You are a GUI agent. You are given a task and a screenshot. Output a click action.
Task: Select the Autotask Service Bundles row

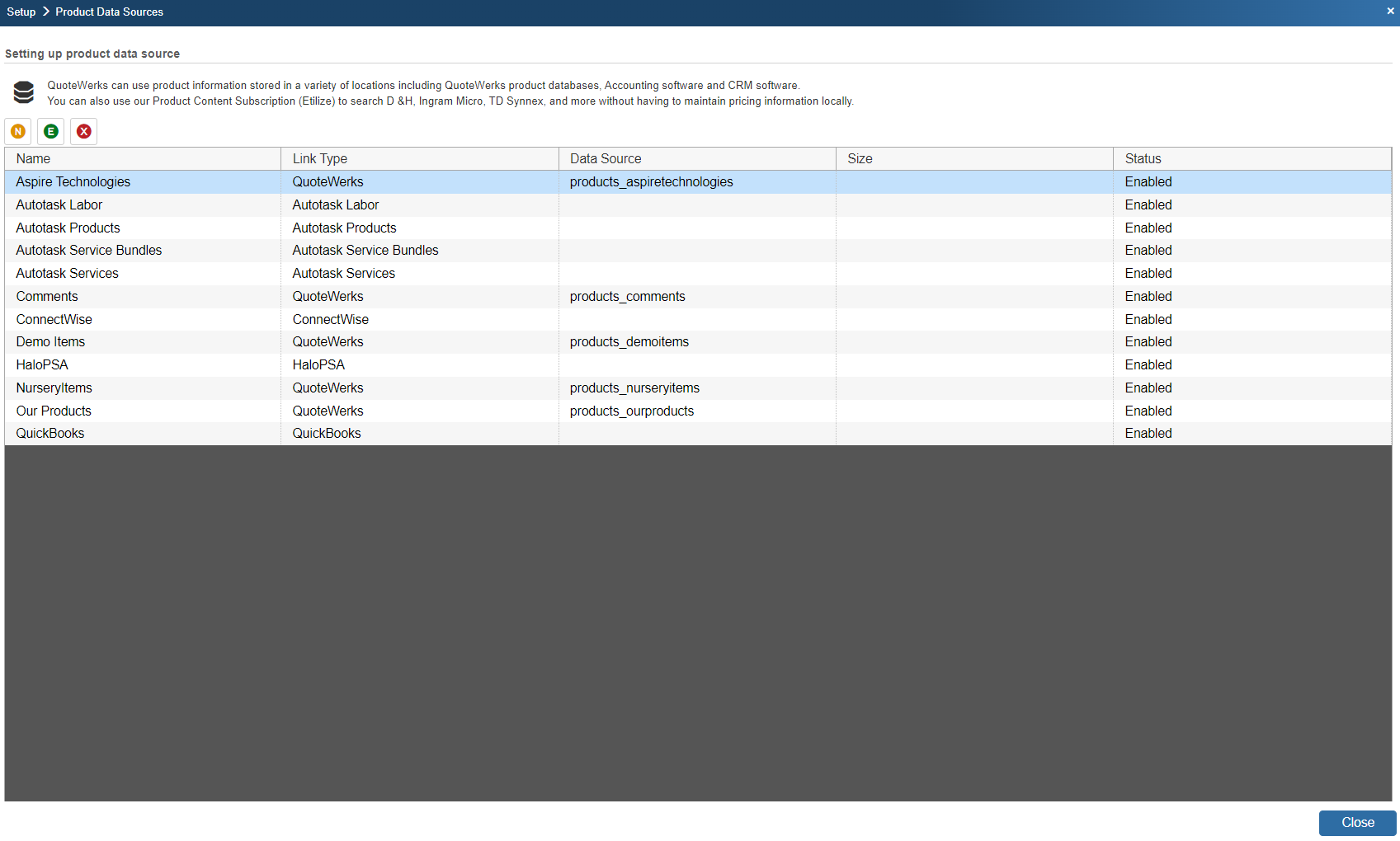coord(89,251)
